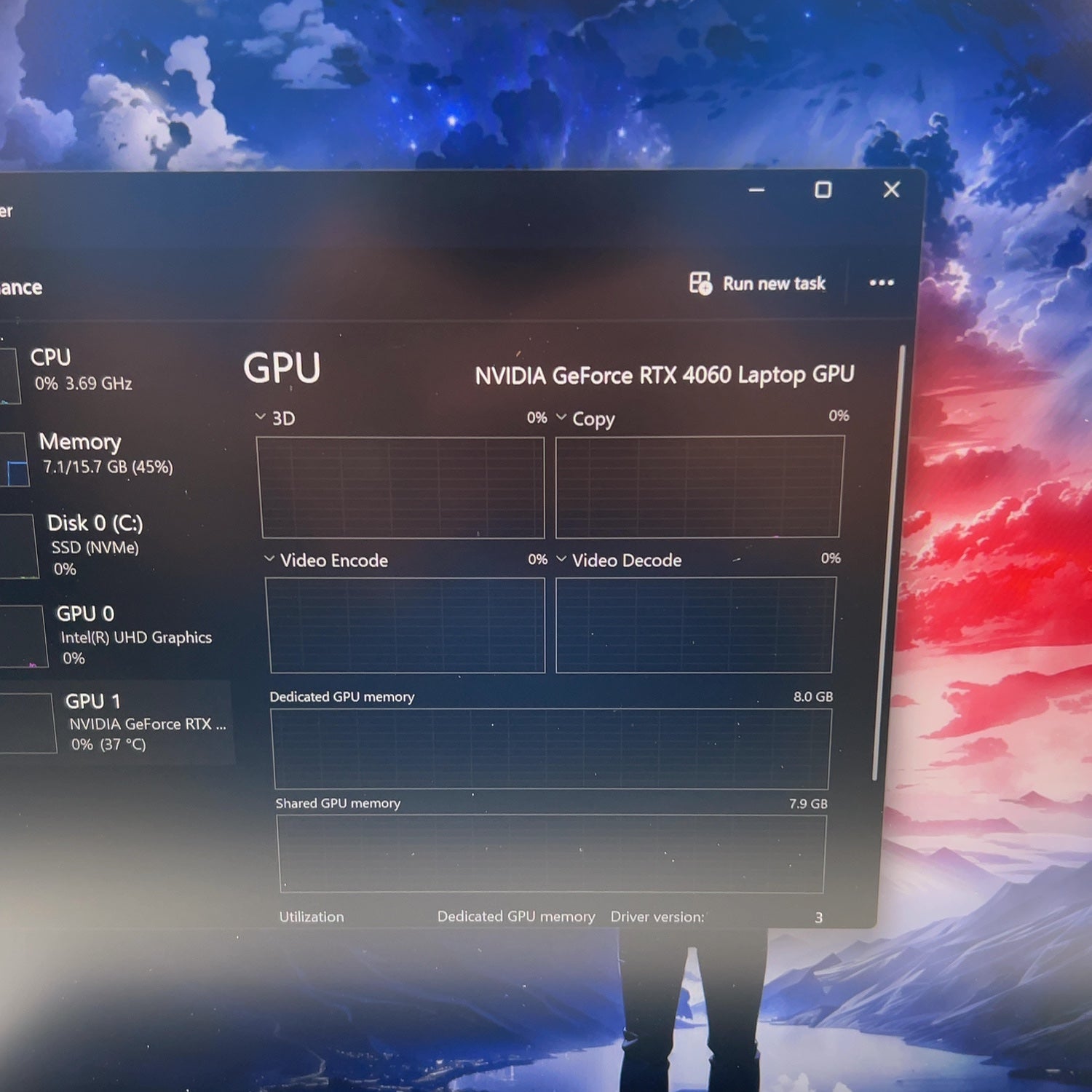Image resolution: width=1092 pixels, height=1092 pixels.
Task: Click the Copy utilization graph
Action: (x=698, y=486)
